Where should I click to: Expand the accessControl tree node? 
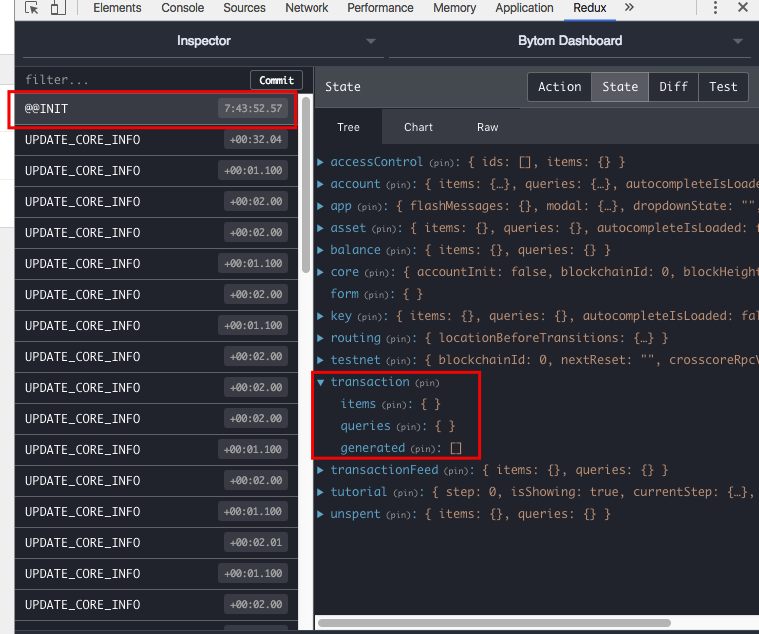pyautogui.click(x=320, y=162)
